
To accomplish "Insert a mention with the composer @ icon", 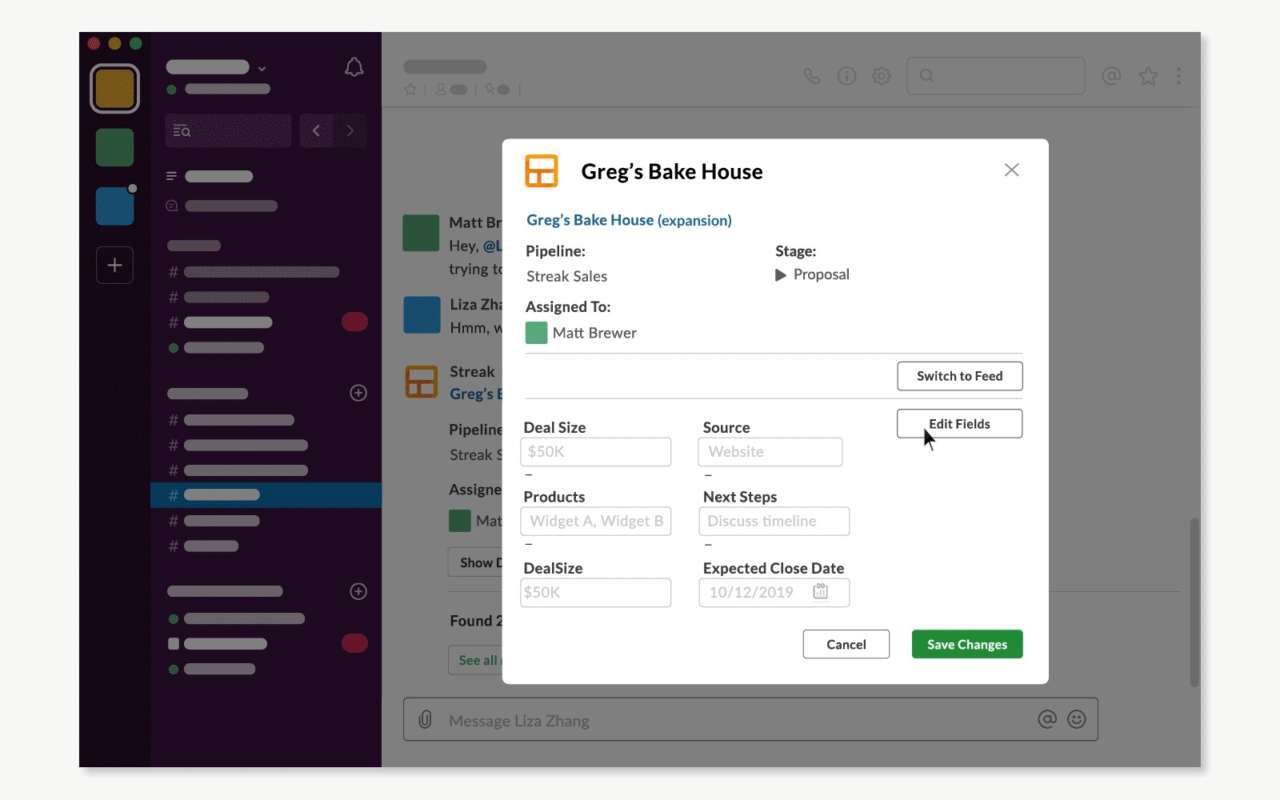I will 1047,719.
